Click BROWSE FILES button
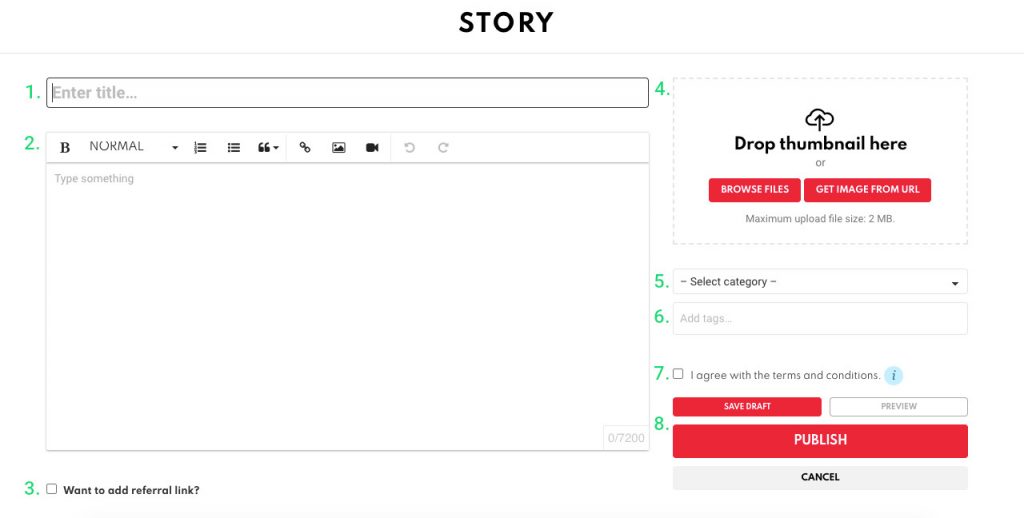 tap(754, 190)
